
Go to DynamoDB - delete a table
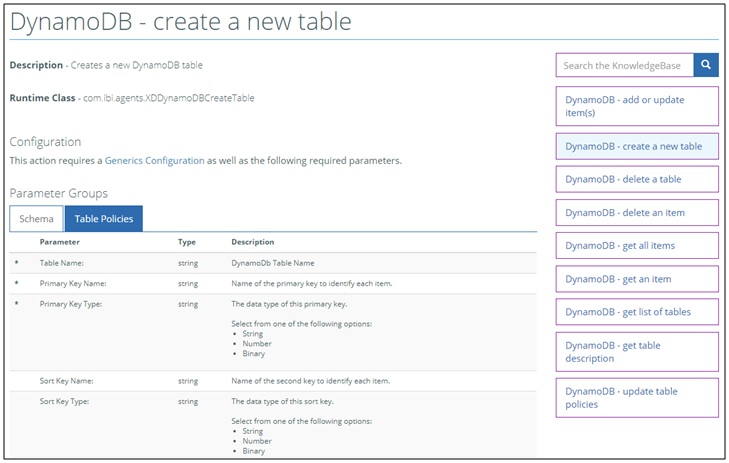coord(637,179)
